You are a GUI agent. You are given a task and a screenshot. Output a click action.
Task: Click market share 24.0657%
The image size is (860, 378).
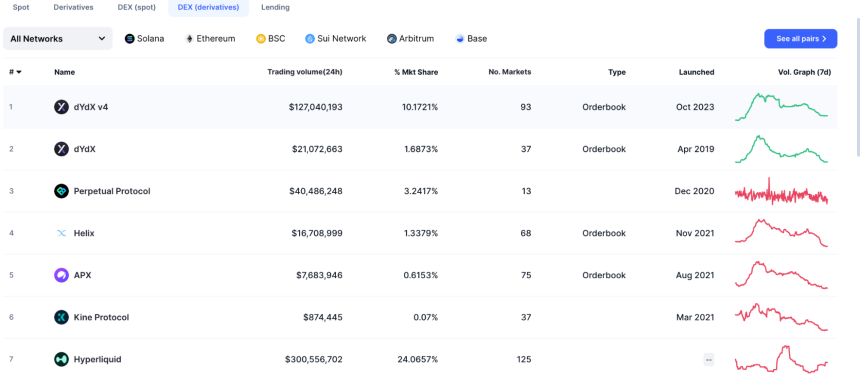(x=418, y=359)
